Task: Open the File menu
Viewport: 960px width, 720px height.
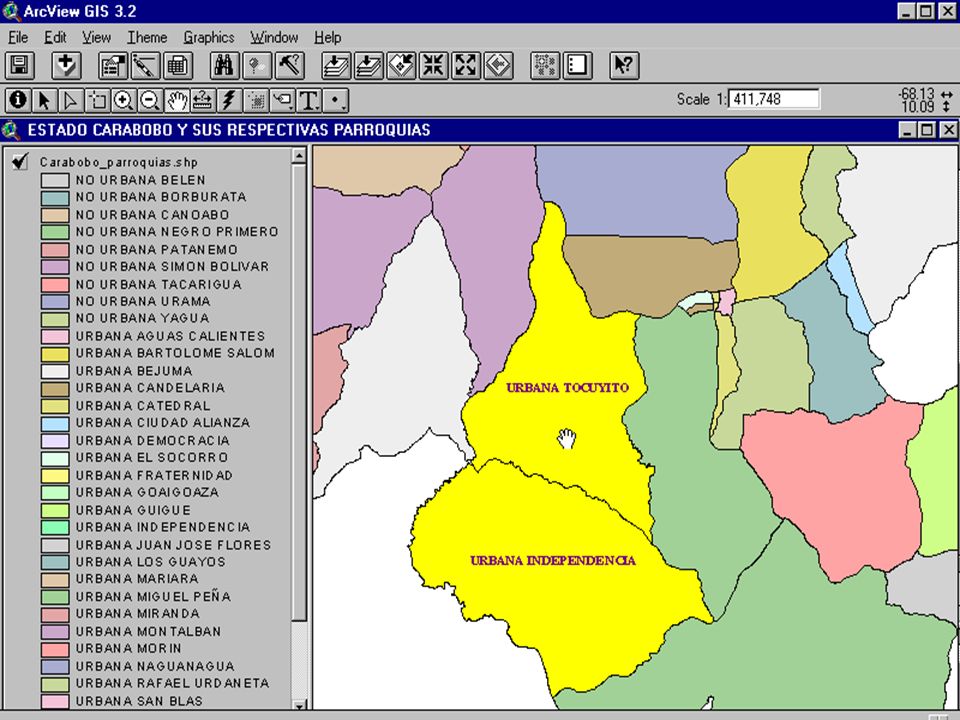Action: (18, 37)
